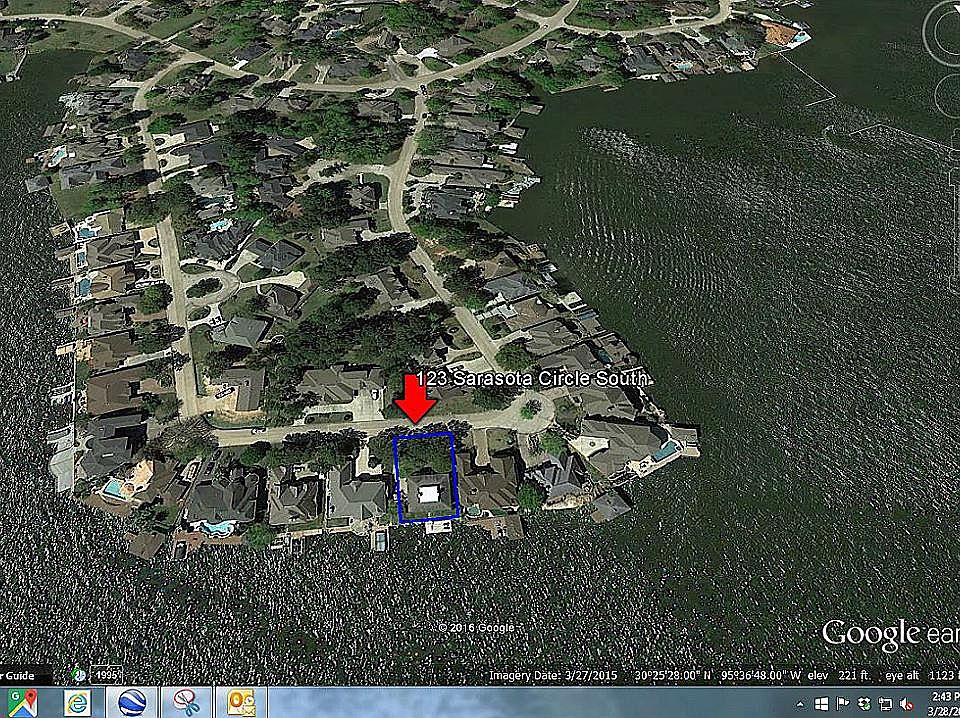Switch to the Google Earth taskbar button
The width and height of the screenshot is (960, 718).
132,702
